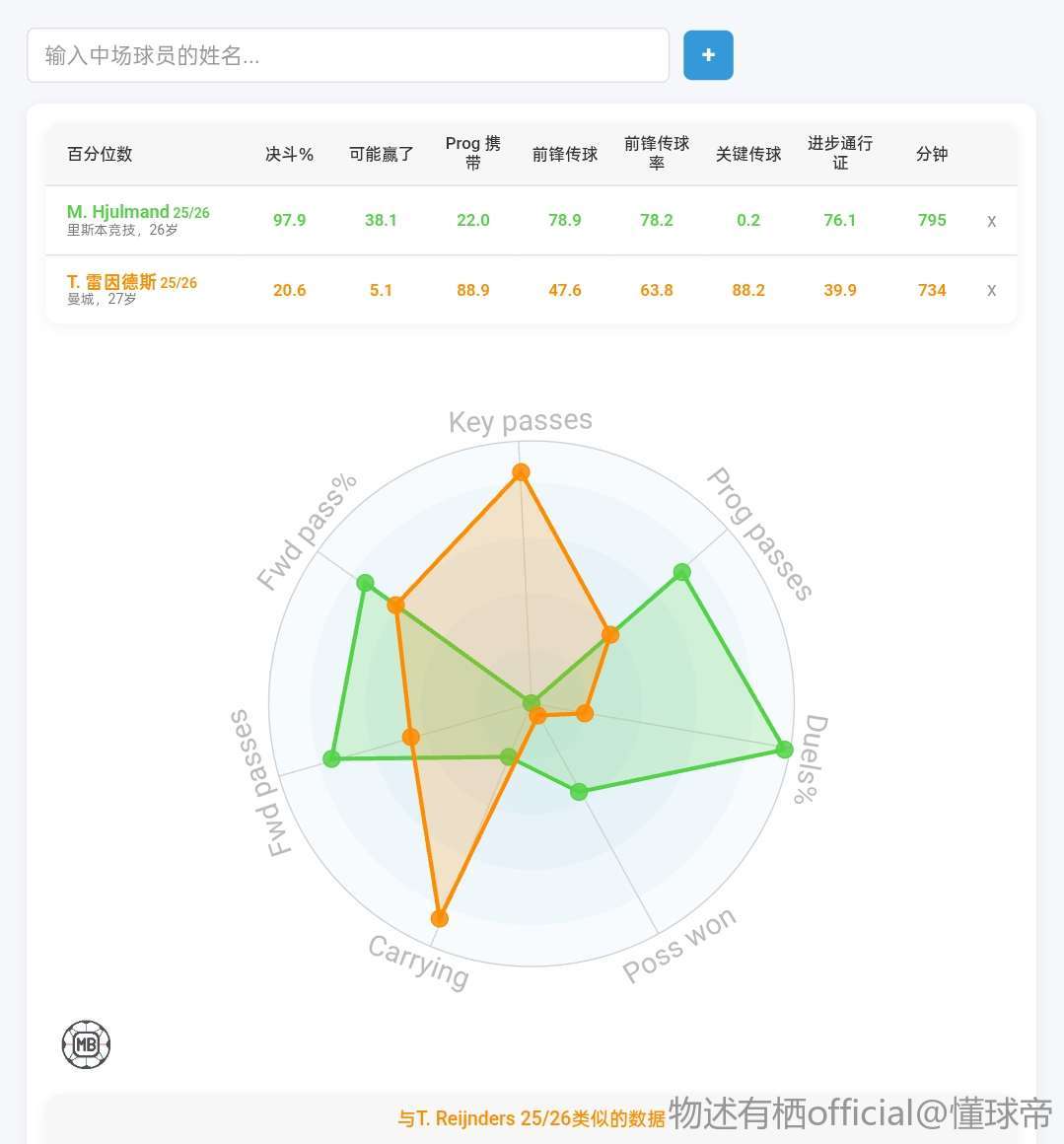Screen dimensions: 1064x1144
Task: Open the 与T. Reijnders 25/26类似的数据 section
Action: 532,1118
